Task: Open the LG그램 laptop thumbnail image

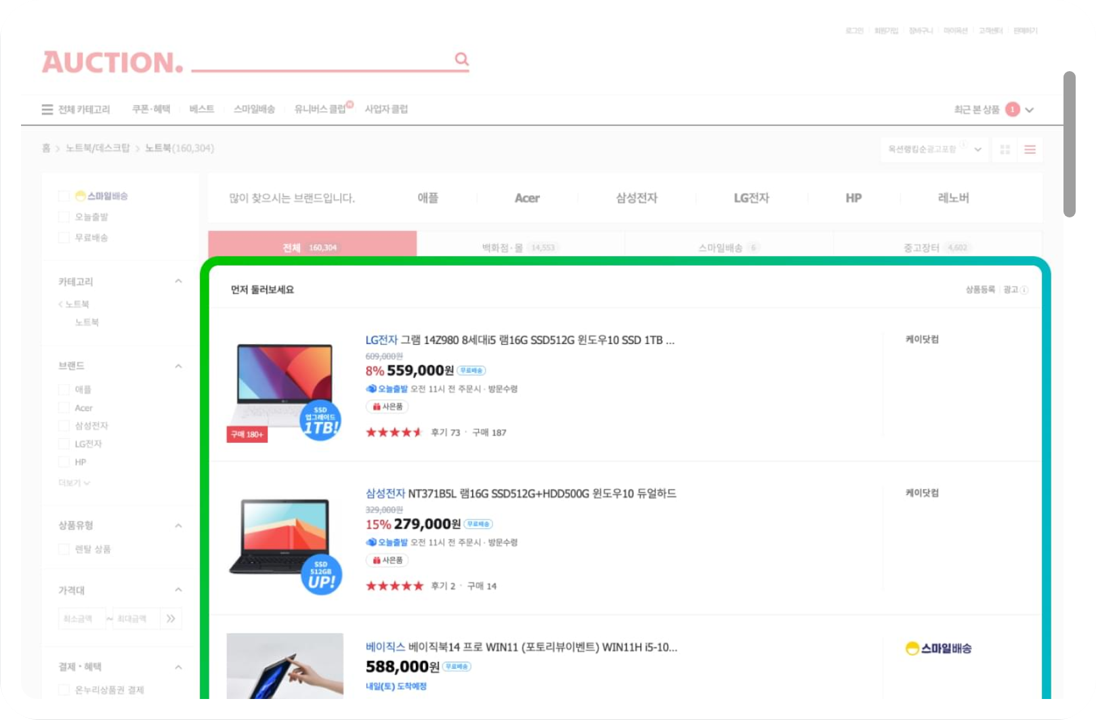Action: [x=284, y=391]
